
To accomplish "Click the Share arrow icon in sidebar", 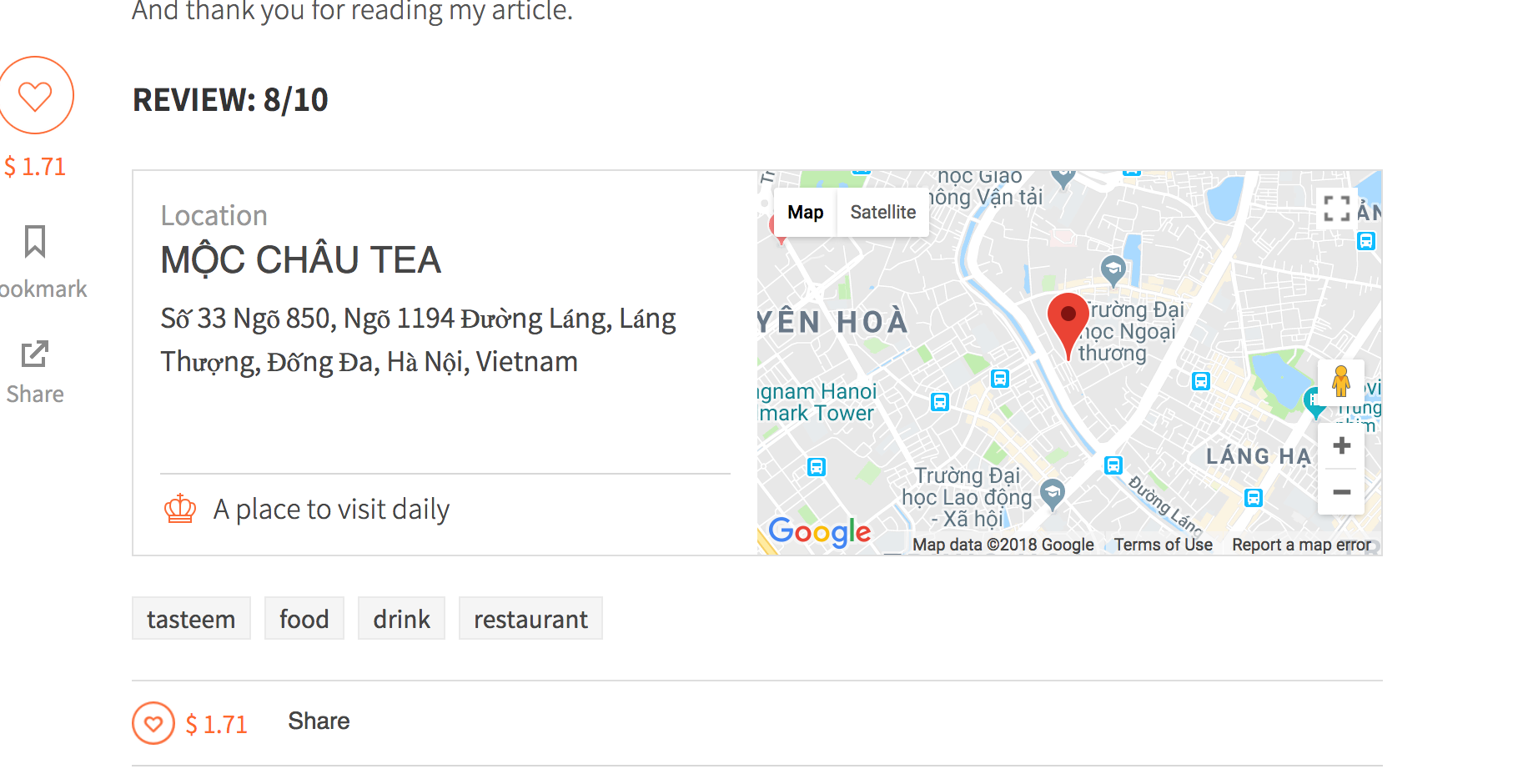I will point(35,354).
